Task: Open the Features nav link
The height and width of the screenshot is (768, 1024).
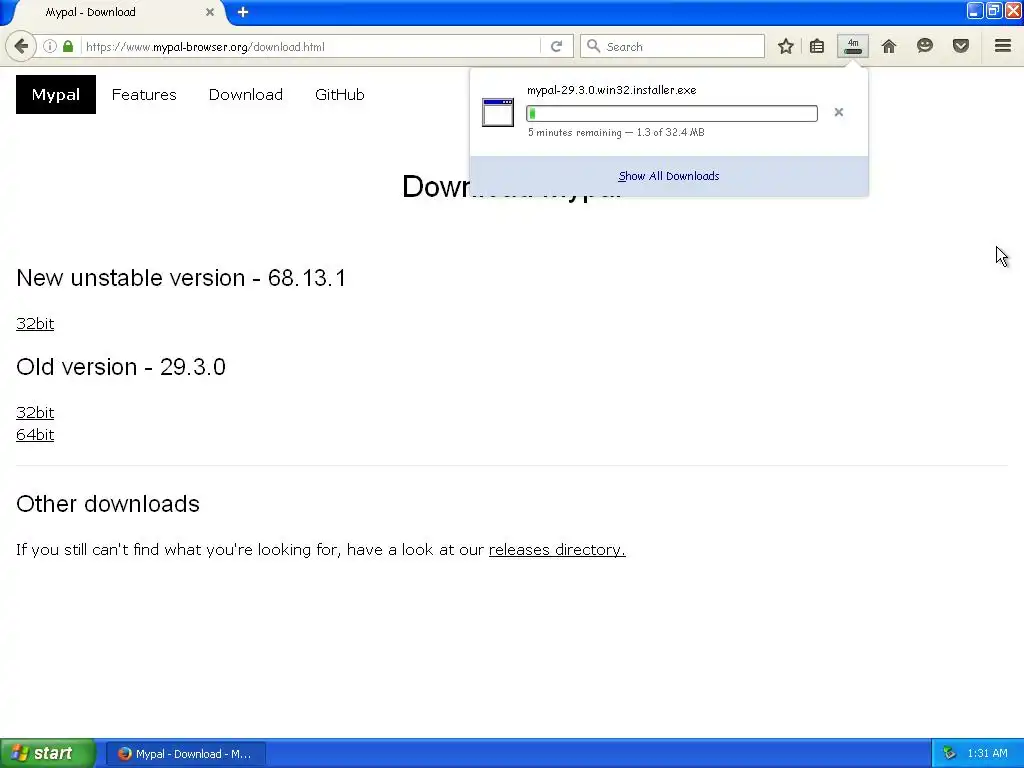Action: pos(144,95)
